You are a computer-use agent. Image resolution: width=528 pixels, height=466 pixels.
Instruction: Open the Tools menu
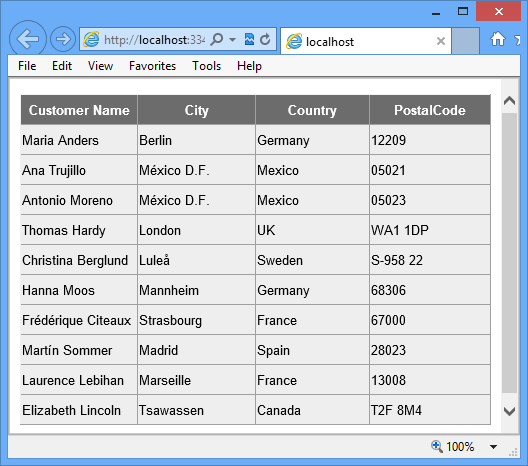pos(206,66)
